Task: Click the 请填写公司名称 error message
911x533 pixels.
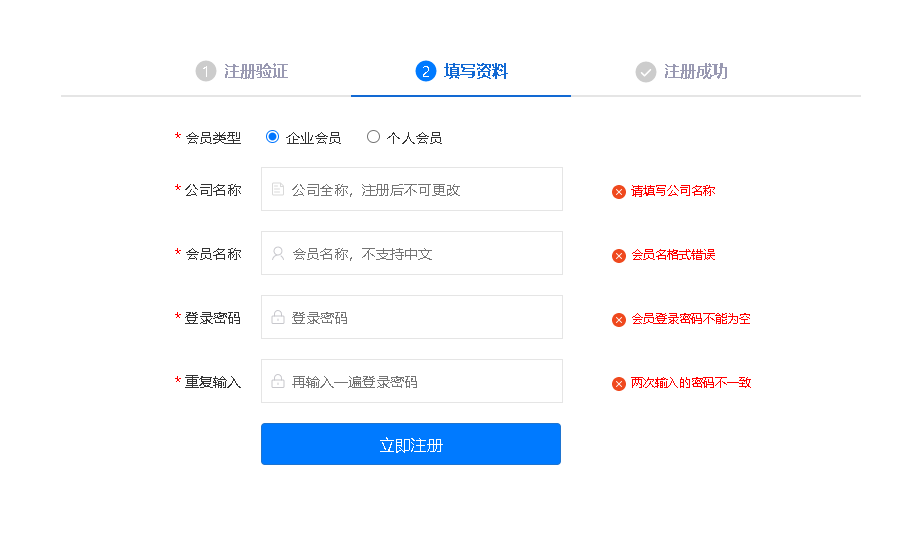Action: [673, 191]
